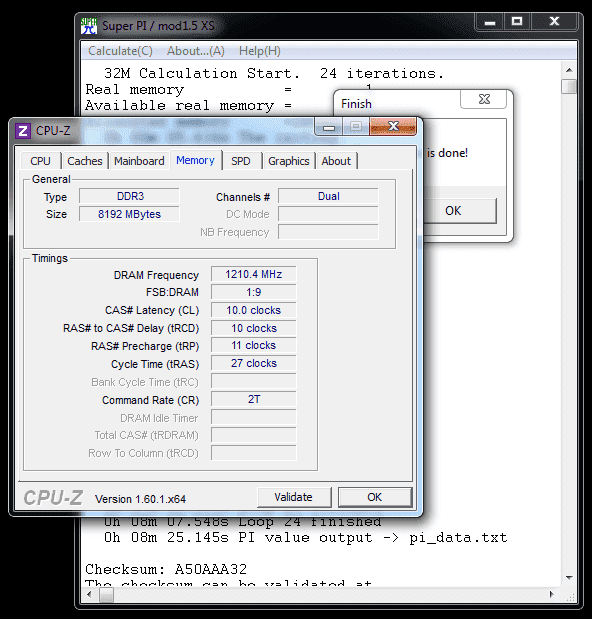Click the 10.0 clocks CAS Latency value

click(x=254, y=310)
